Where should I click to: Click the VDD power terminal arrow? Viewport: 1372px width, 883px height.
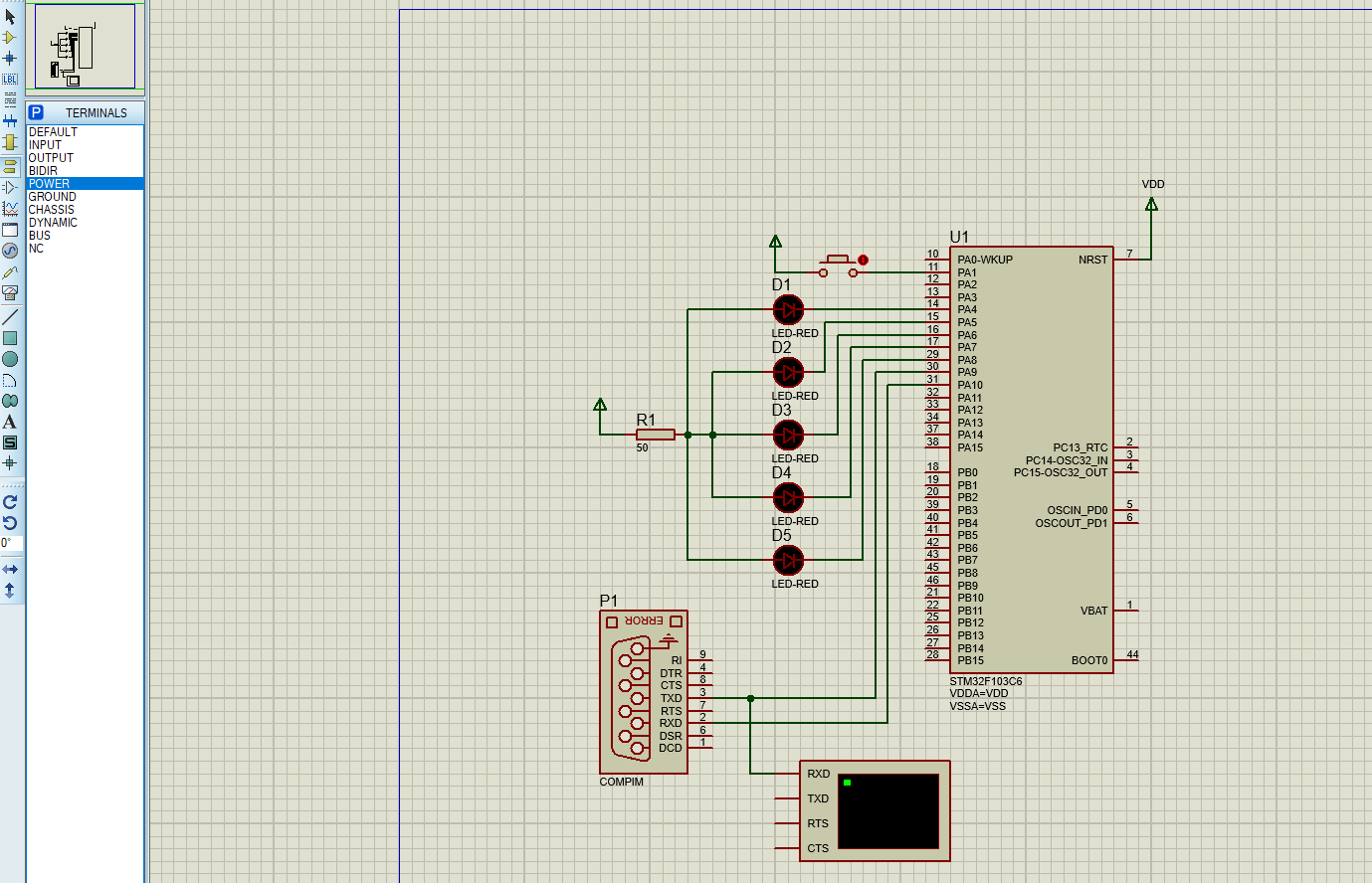tap(1151, 204)
